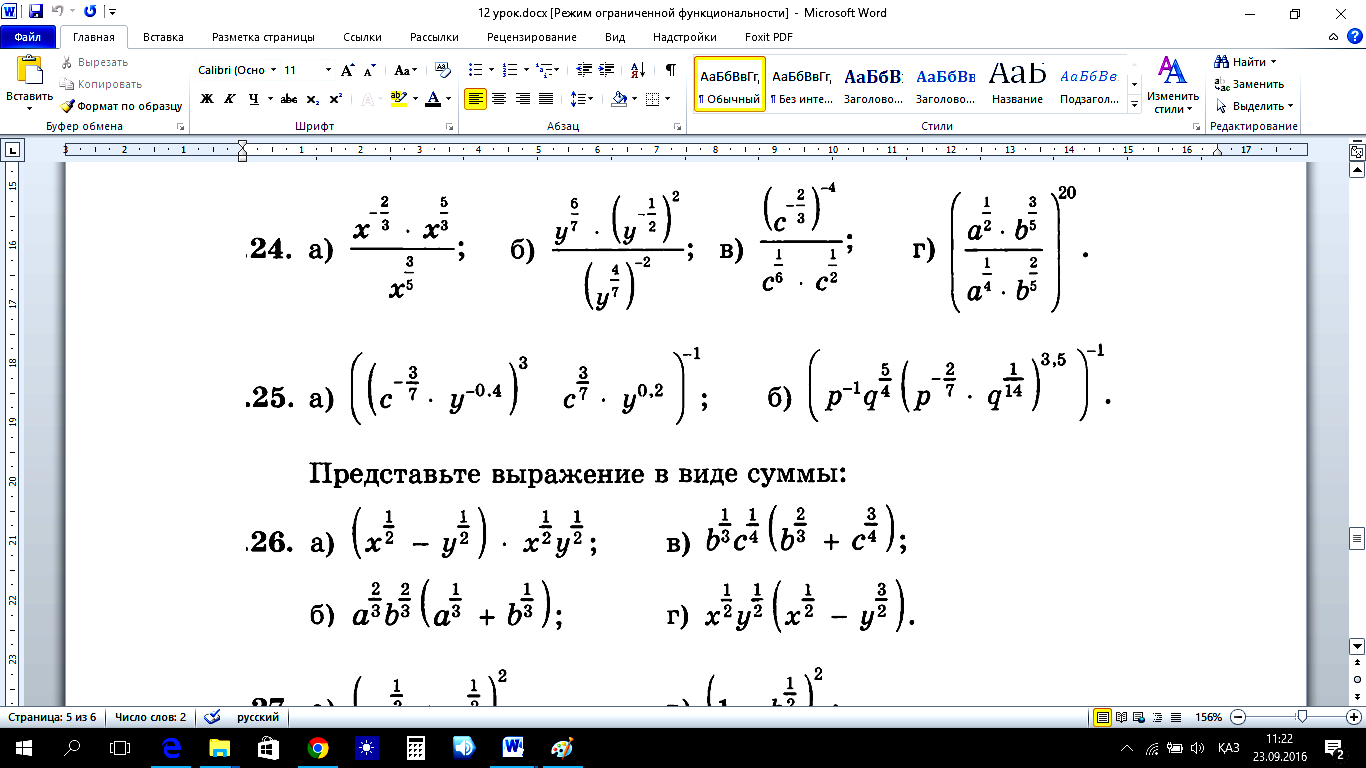1366x768 pixels.
Task: Toggle Italic (К) formatting
Action: [x=230, y=99]
